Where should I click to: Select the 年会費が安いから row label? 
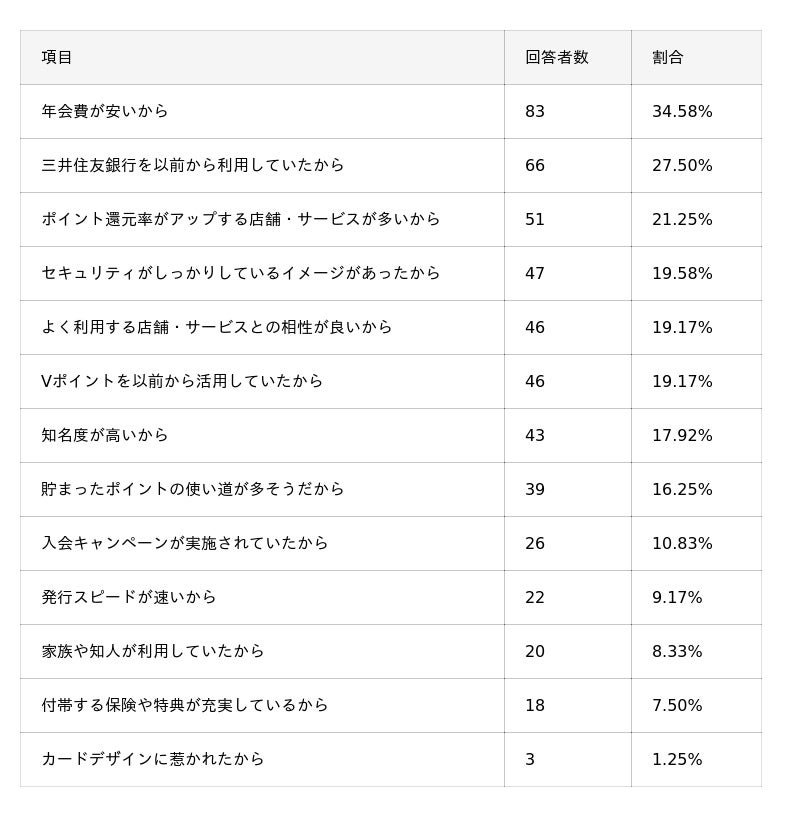click(105, 112)
